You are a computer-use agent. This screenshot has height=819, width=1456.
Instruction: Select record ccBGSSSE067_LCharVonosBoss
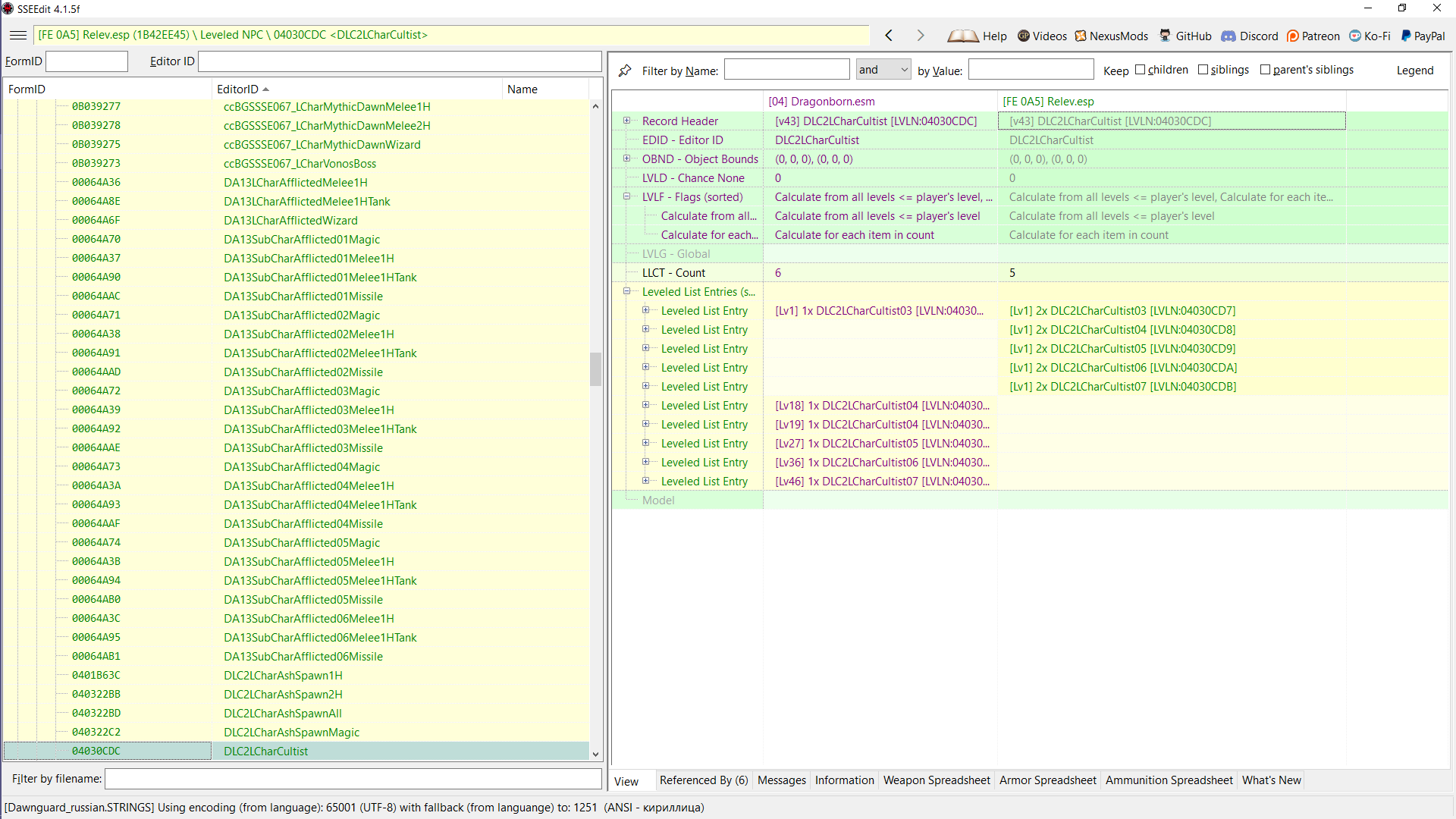point(300,164)
